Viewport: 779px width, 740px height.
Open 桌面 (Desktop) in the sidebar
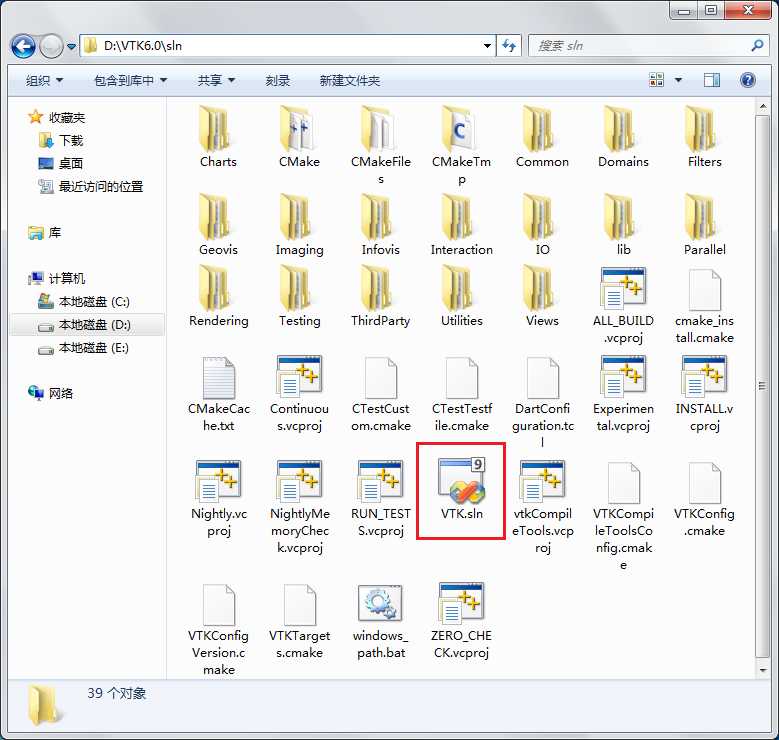coord(61,163)
